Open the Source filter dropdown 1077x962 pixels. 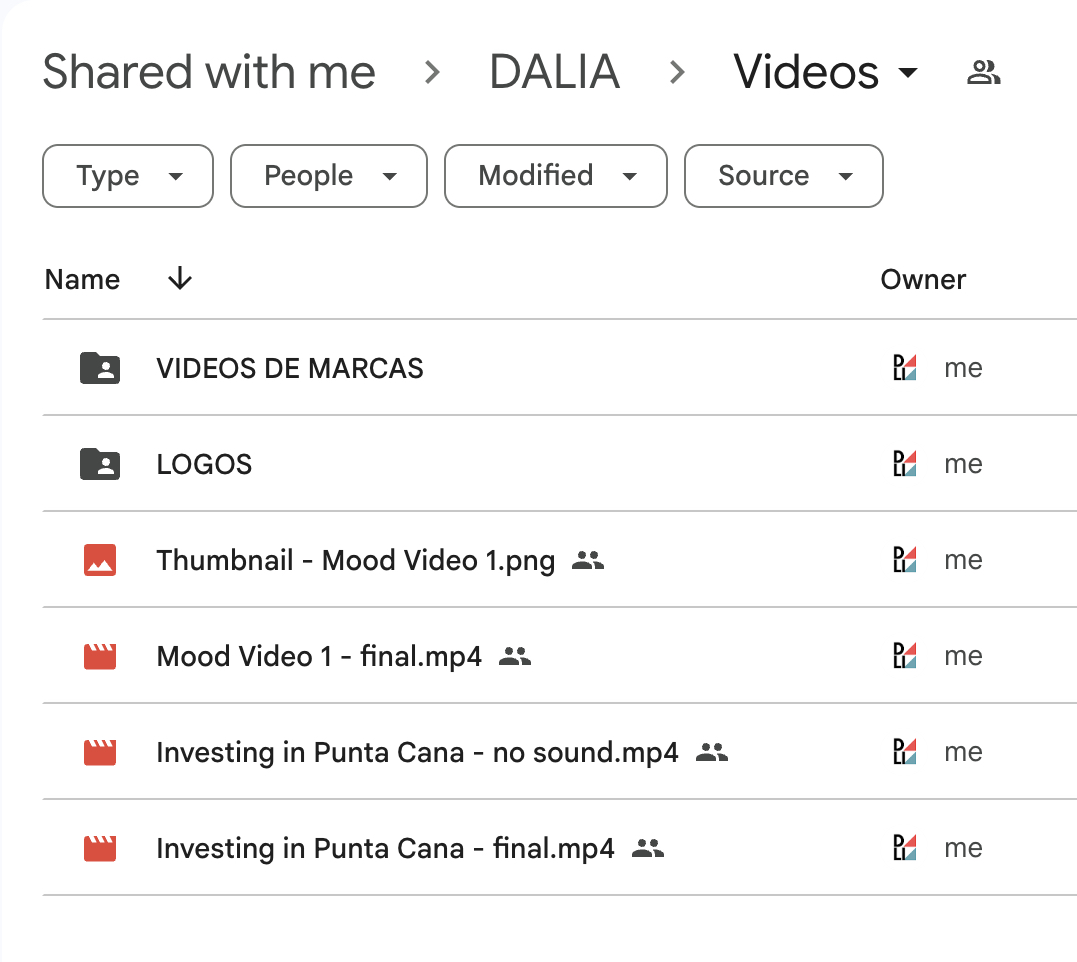click(783, 176)
